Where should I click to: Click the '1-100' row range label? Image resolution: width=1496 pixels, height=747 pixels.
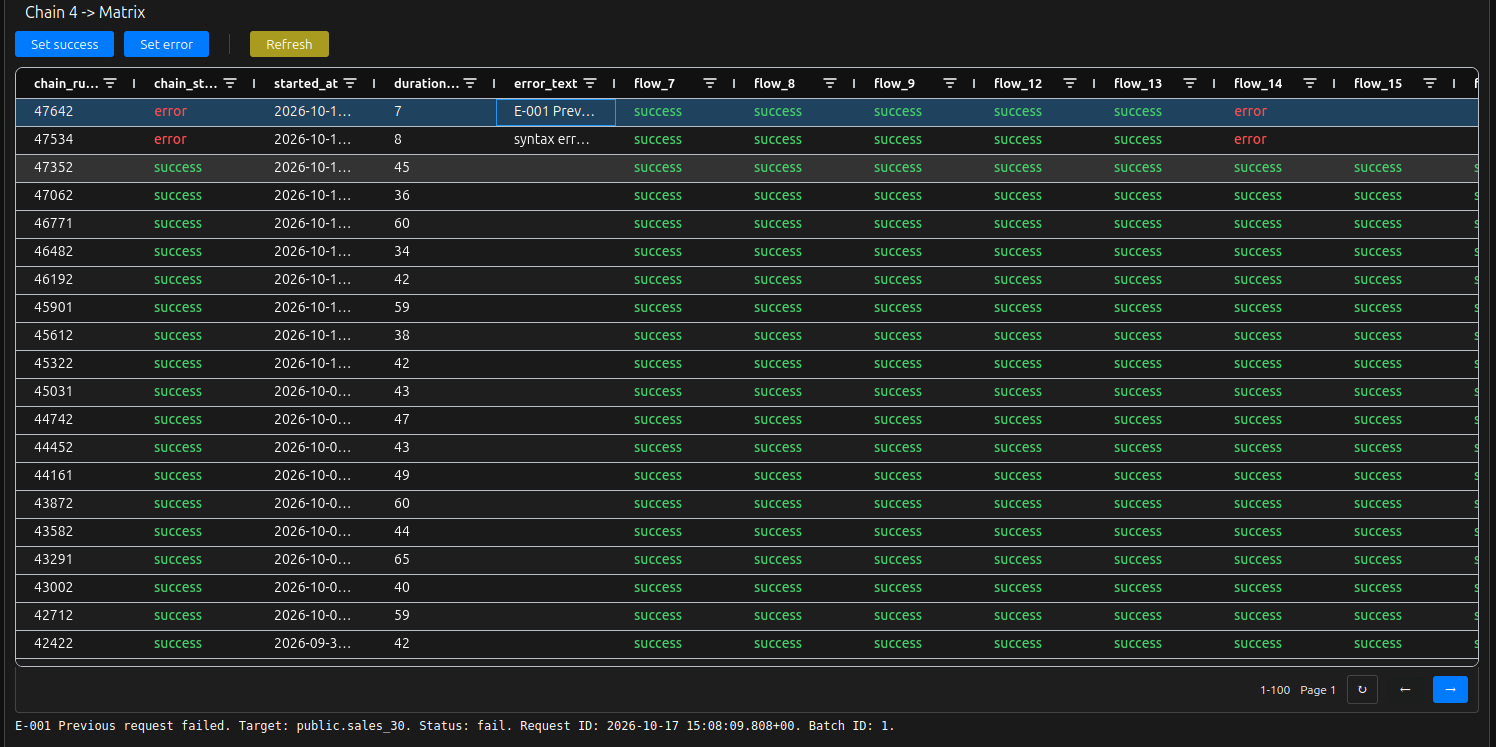point(1275,690)
